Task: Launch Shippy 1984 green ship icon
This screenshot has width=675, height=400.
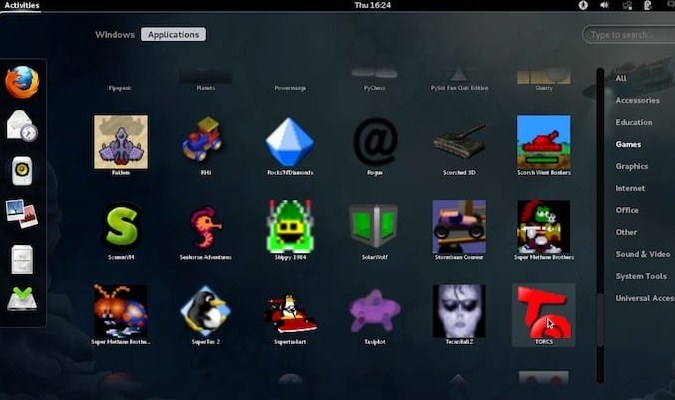Action: [290, 226]
